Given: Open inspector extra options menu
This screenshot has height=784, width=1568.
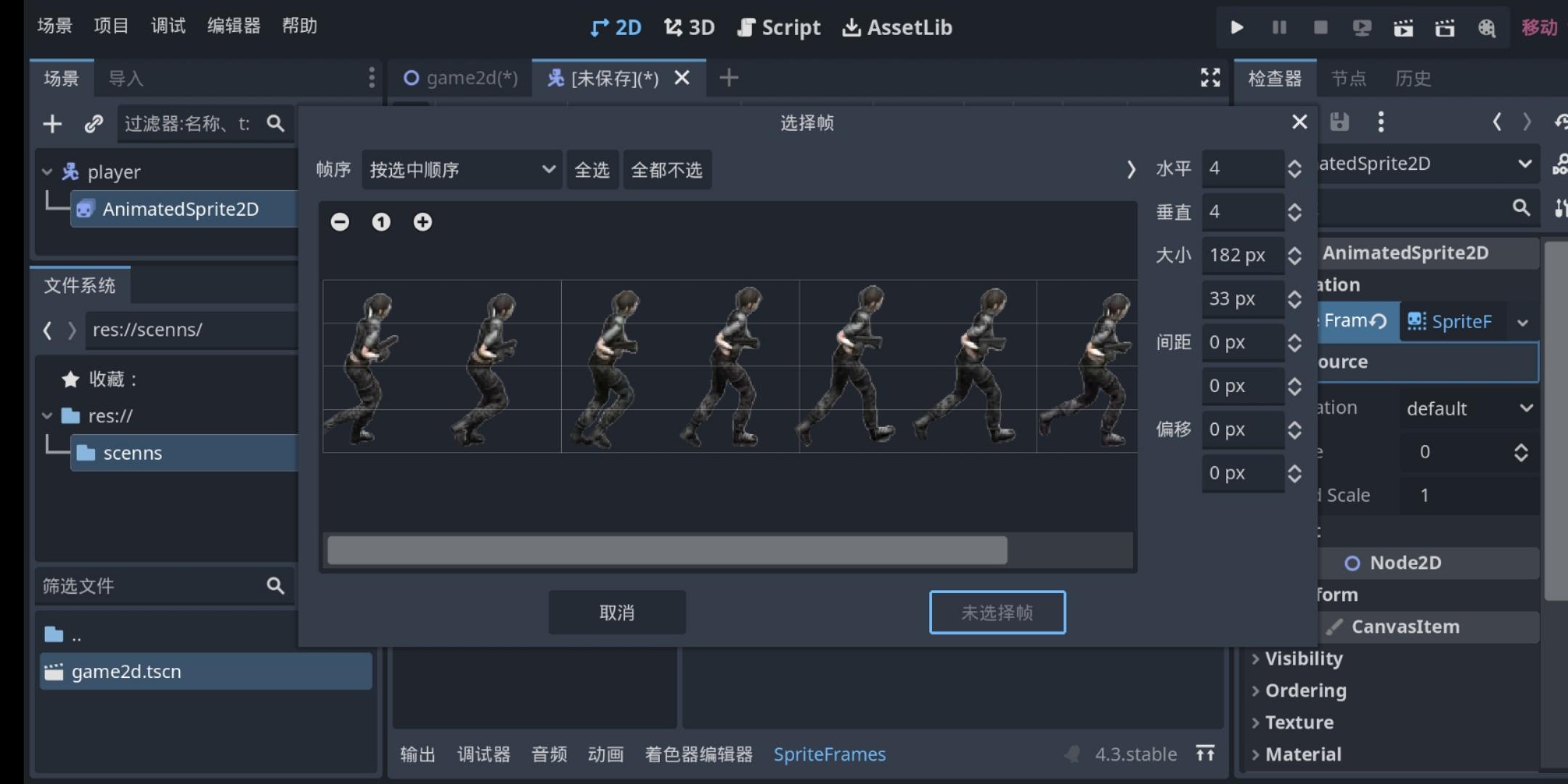Looking at the screenshot, I should 1381,122.
